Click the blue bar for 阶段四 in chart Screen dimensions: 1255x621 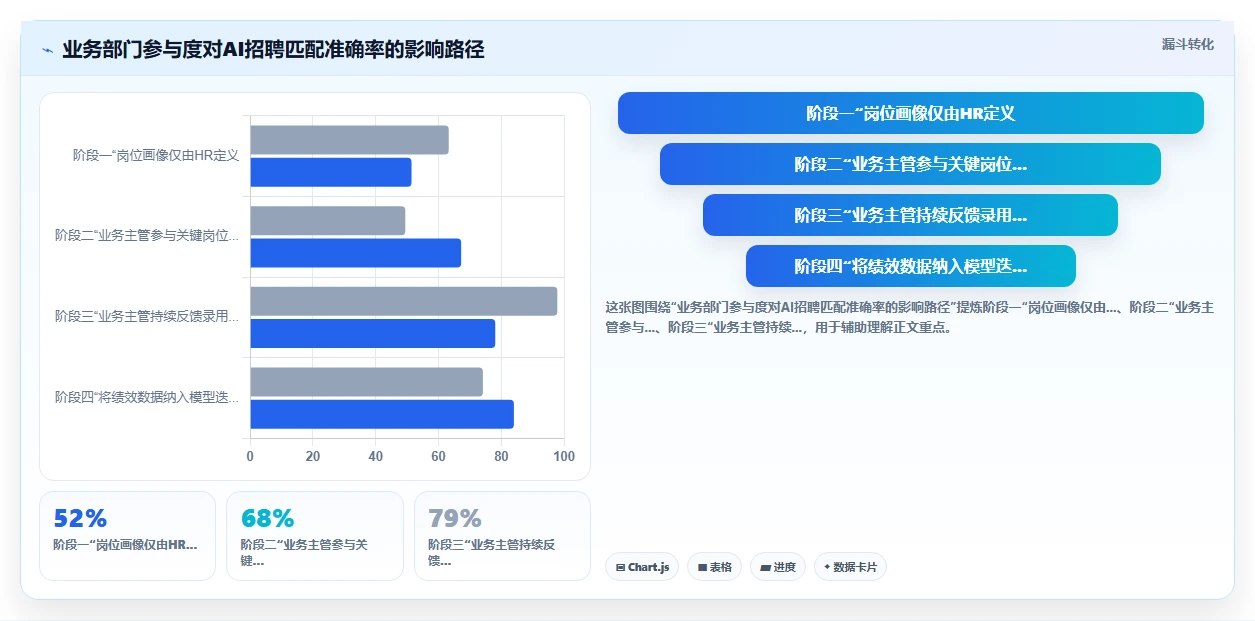[382, 414]
